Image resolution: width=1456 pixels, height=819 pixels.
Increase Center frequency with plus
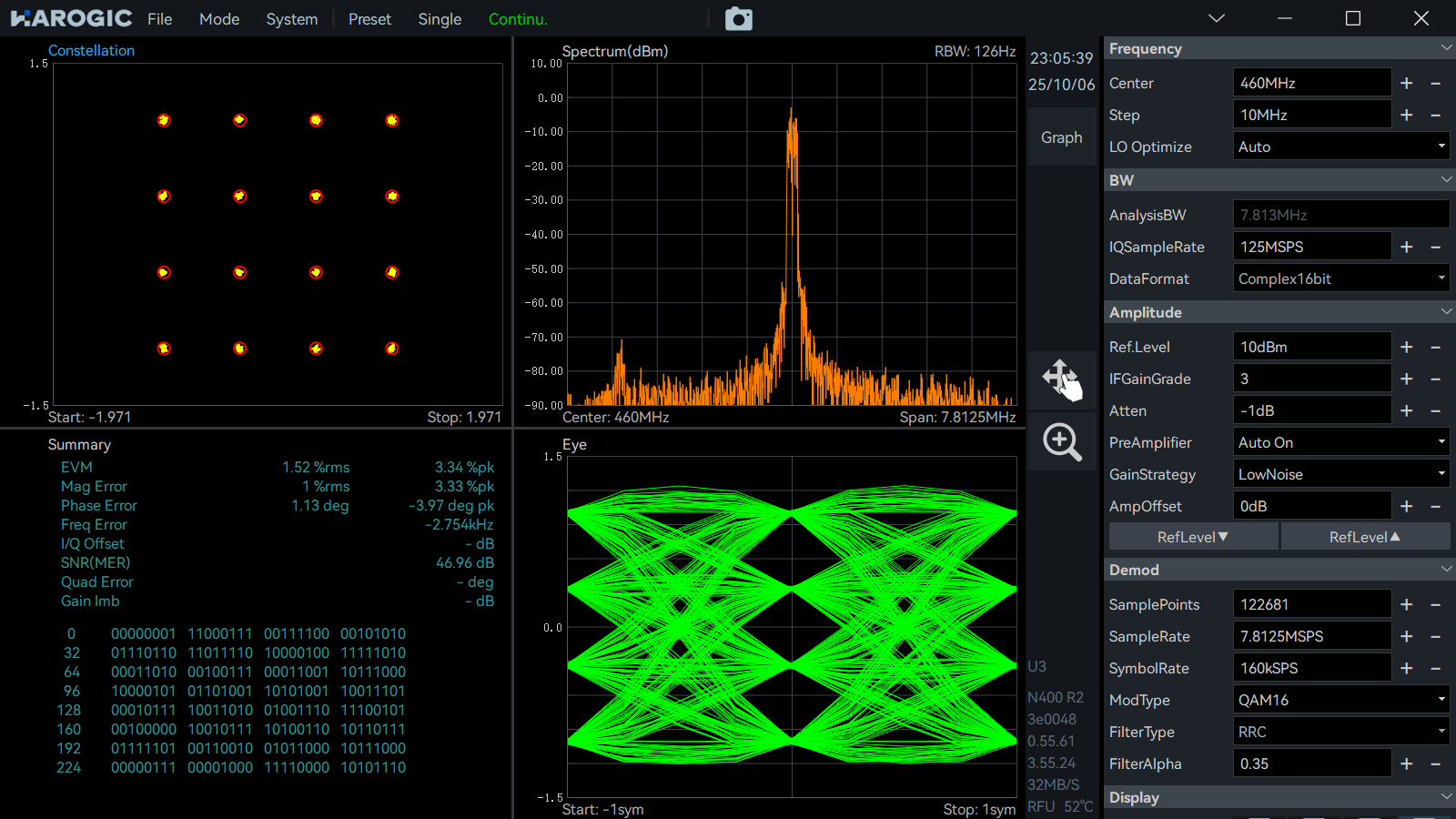click(x=1406, y=83)
